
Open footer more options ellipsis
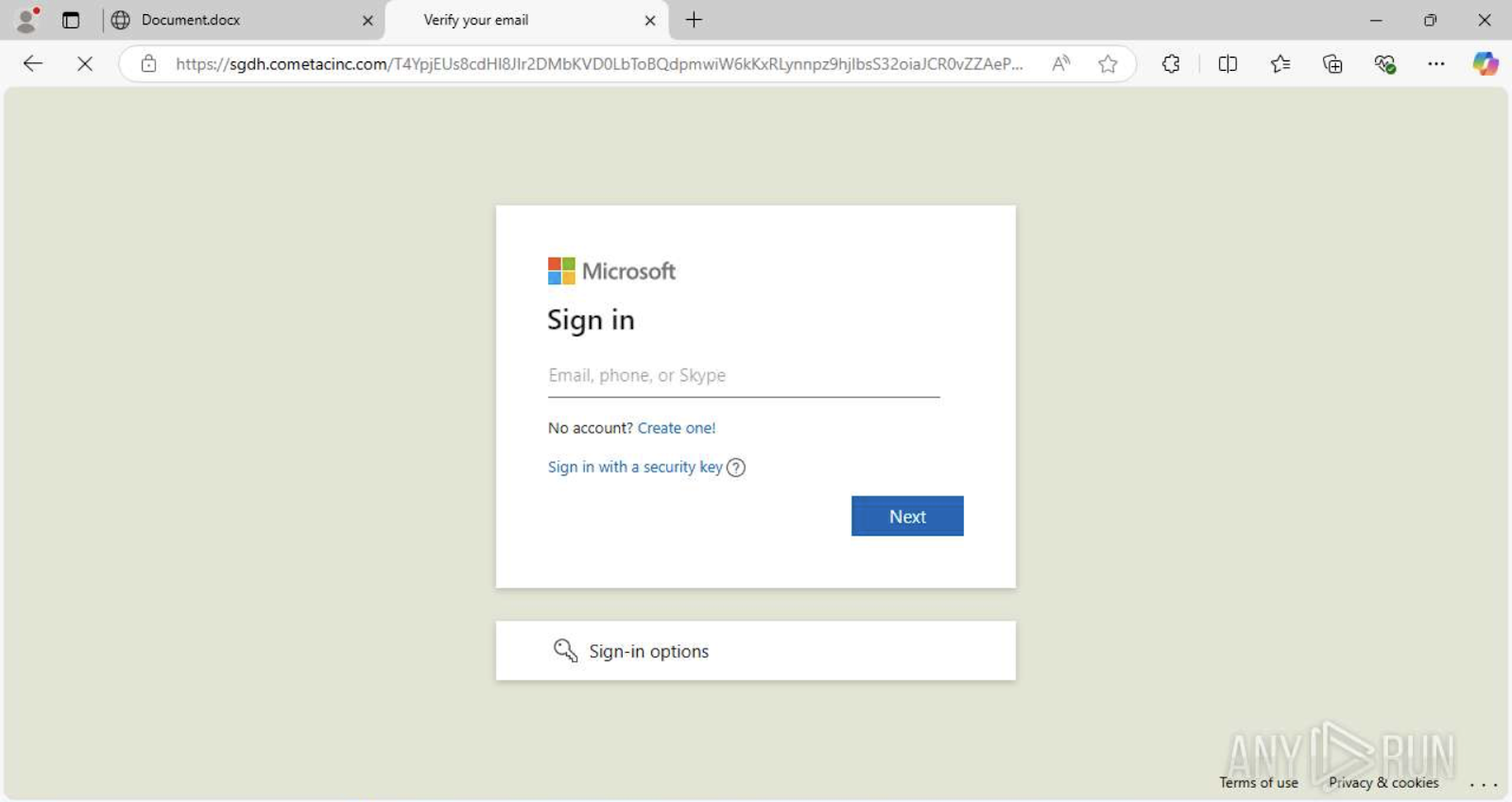tap(1484, 783)
